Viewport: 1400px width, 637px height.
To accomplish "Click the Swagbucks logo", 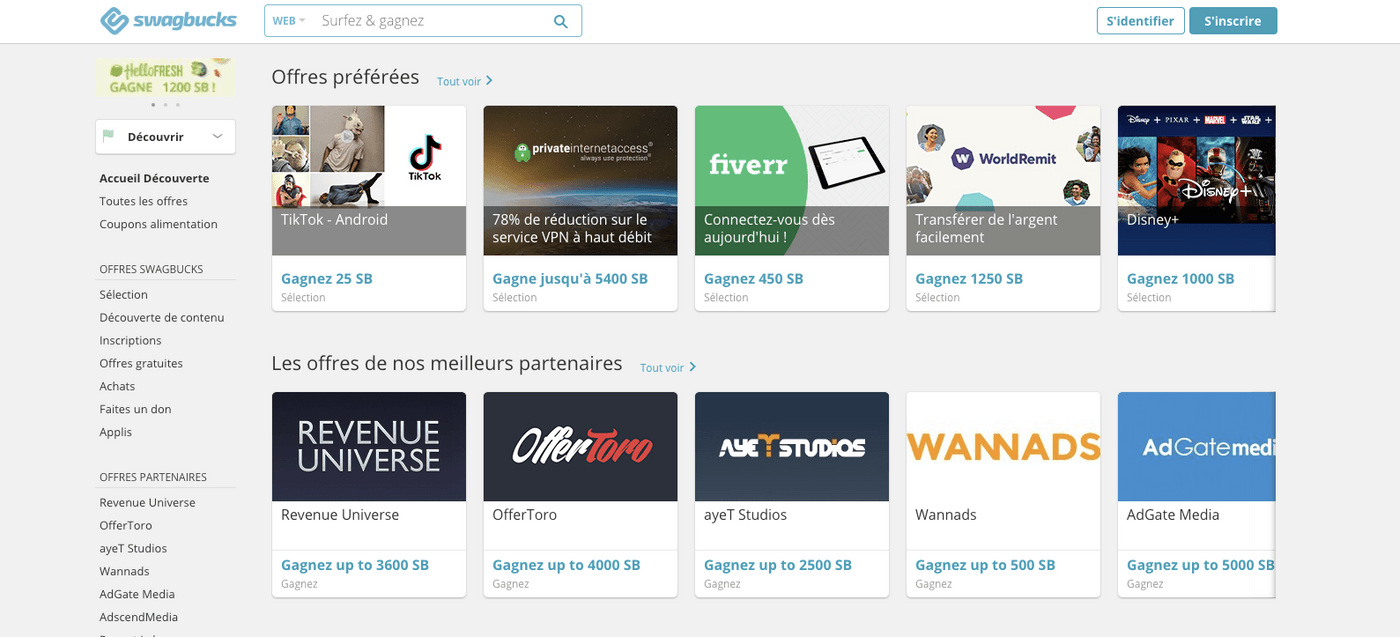I will 168,20.
